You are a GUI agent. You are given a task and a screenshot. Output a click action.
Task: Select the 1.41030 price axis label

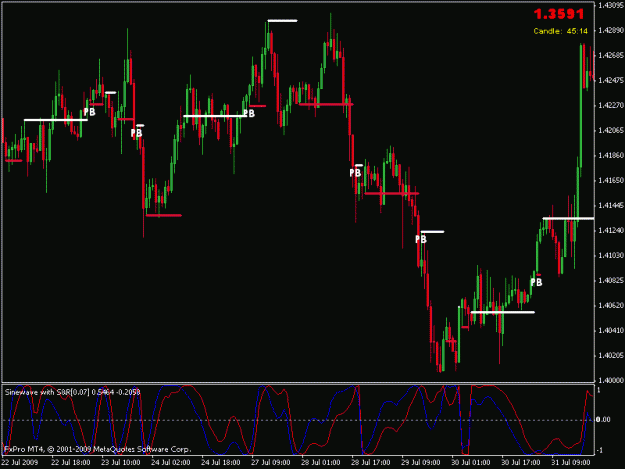(x=610, y=255)
